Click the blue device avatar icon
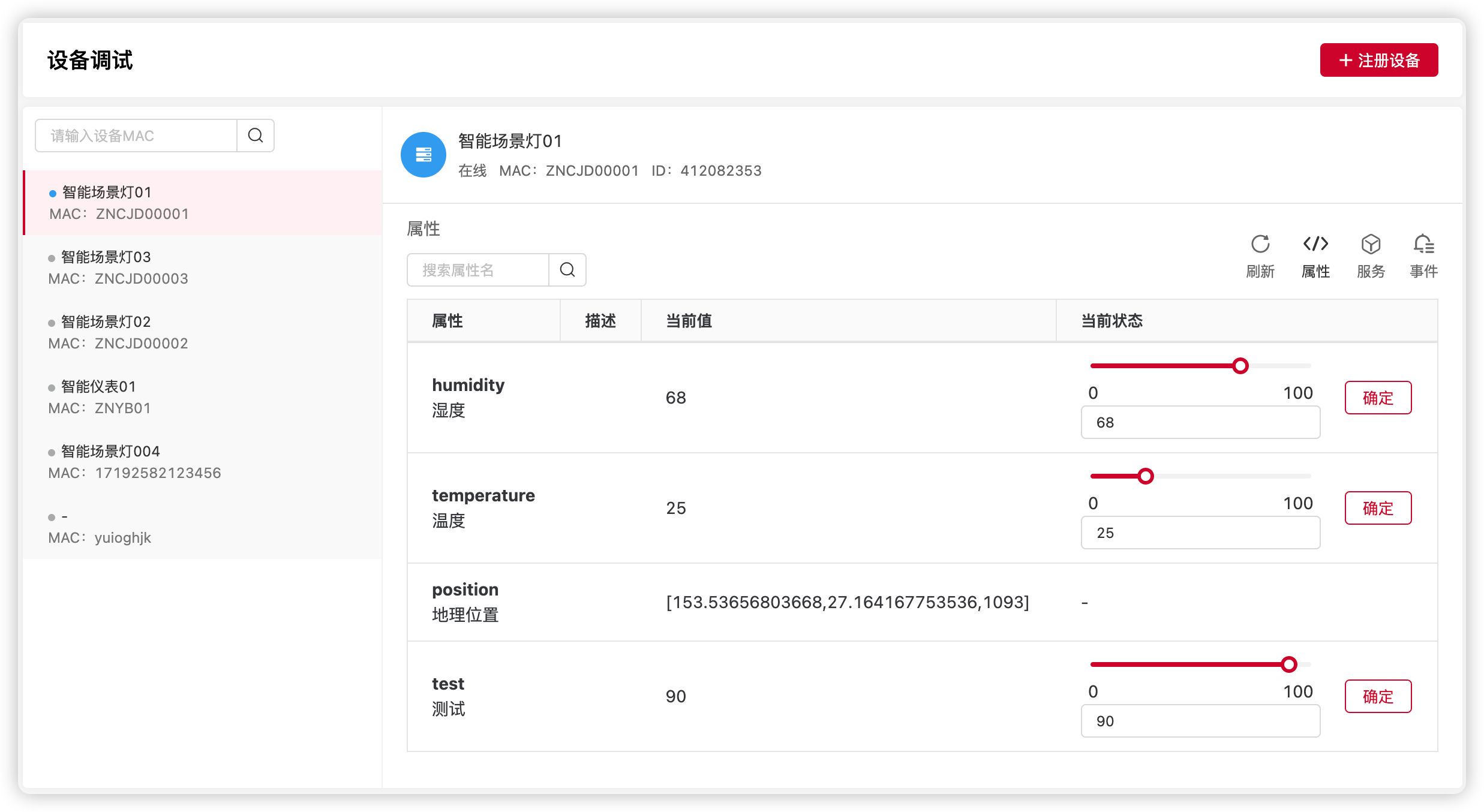 (x=423, y=155)
